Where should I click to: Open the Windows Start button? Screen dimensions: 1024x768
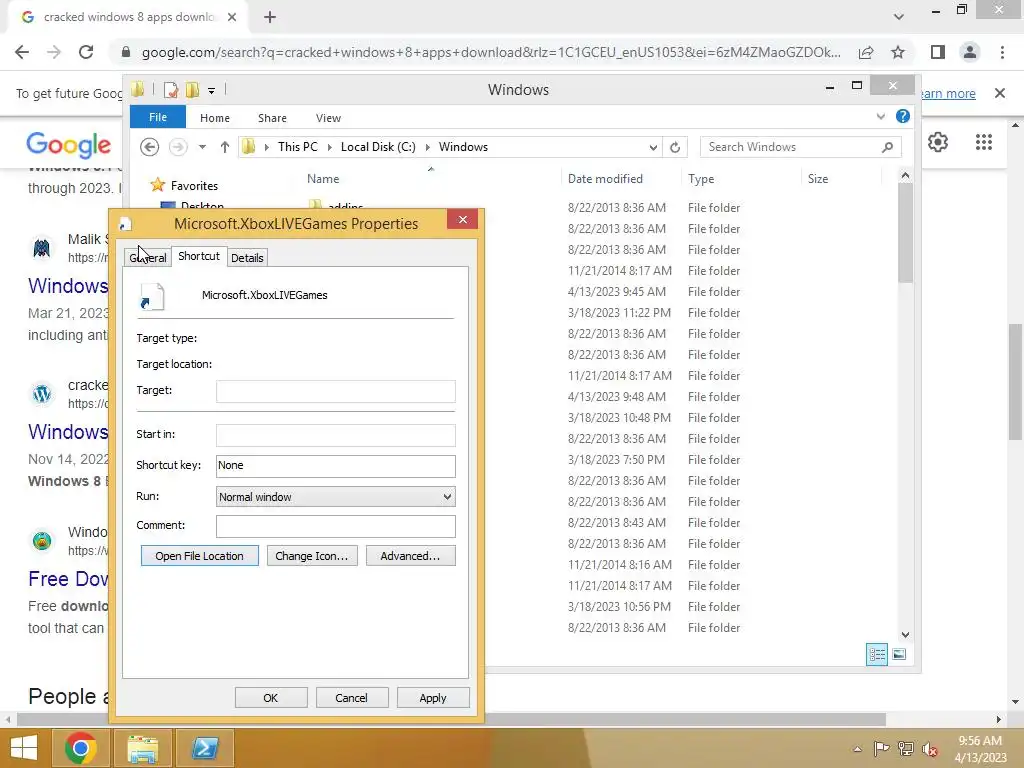coord(24,748)
